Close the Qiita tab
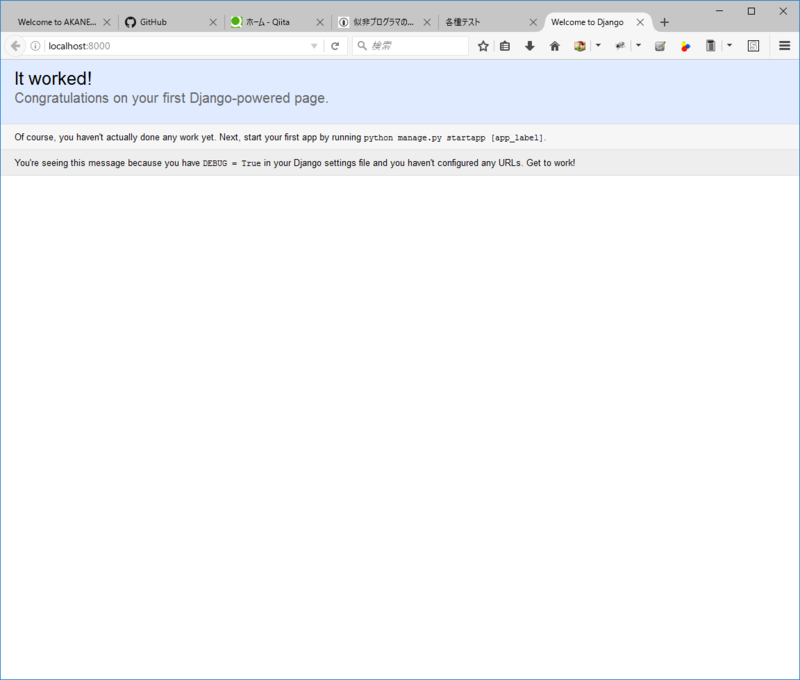 [320, 22]
